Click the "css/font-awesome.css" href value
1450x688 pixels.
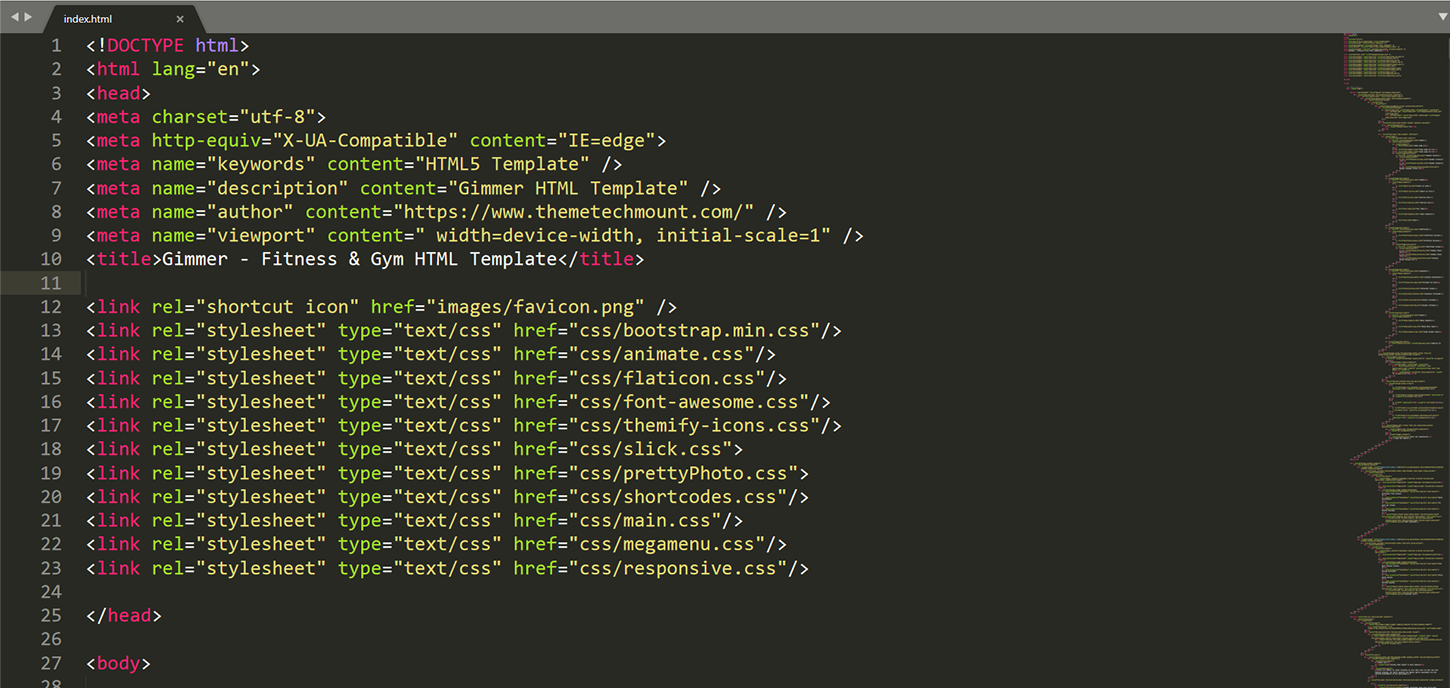point(689,402)
